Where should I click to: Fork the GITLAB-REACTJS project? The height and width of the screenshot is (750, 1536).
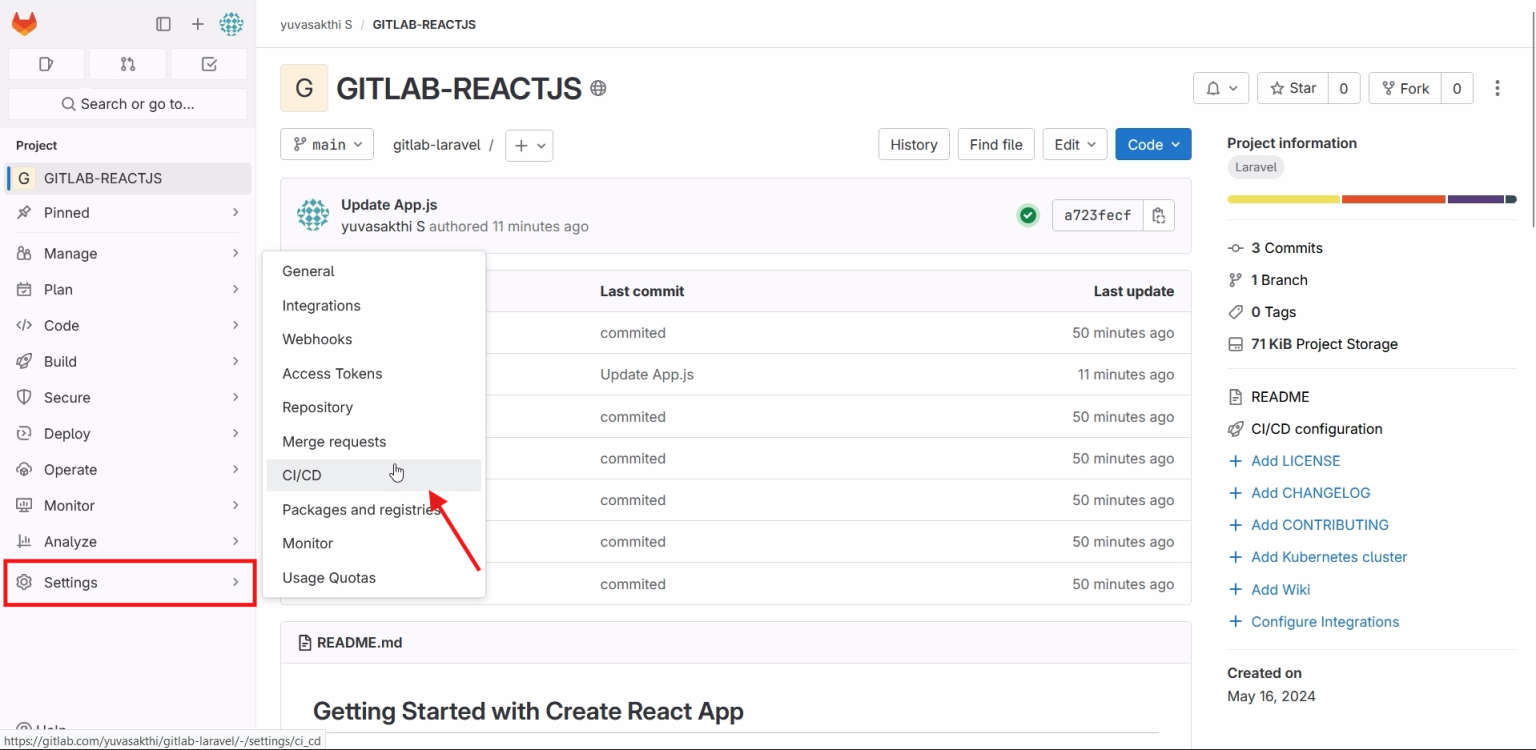tap(1404, 87)
